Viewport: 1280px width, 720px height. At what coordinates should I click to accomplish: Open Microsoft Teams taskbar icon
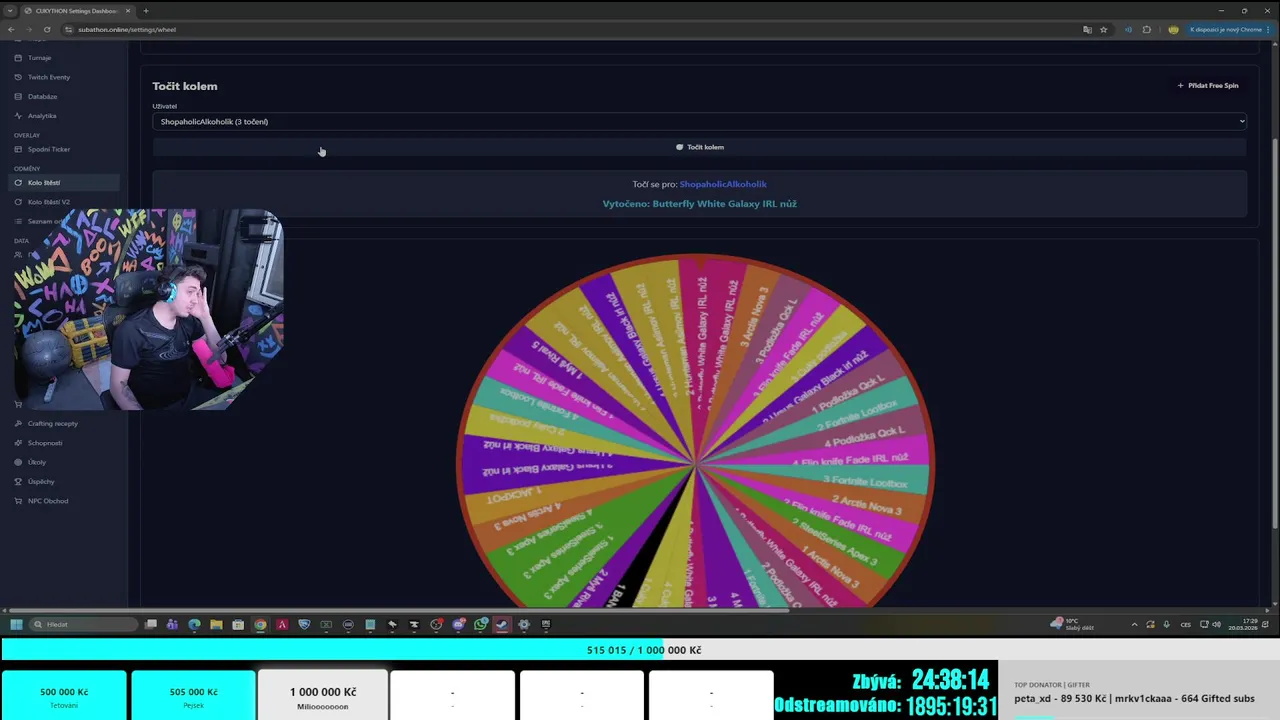[x=172, y=624]
